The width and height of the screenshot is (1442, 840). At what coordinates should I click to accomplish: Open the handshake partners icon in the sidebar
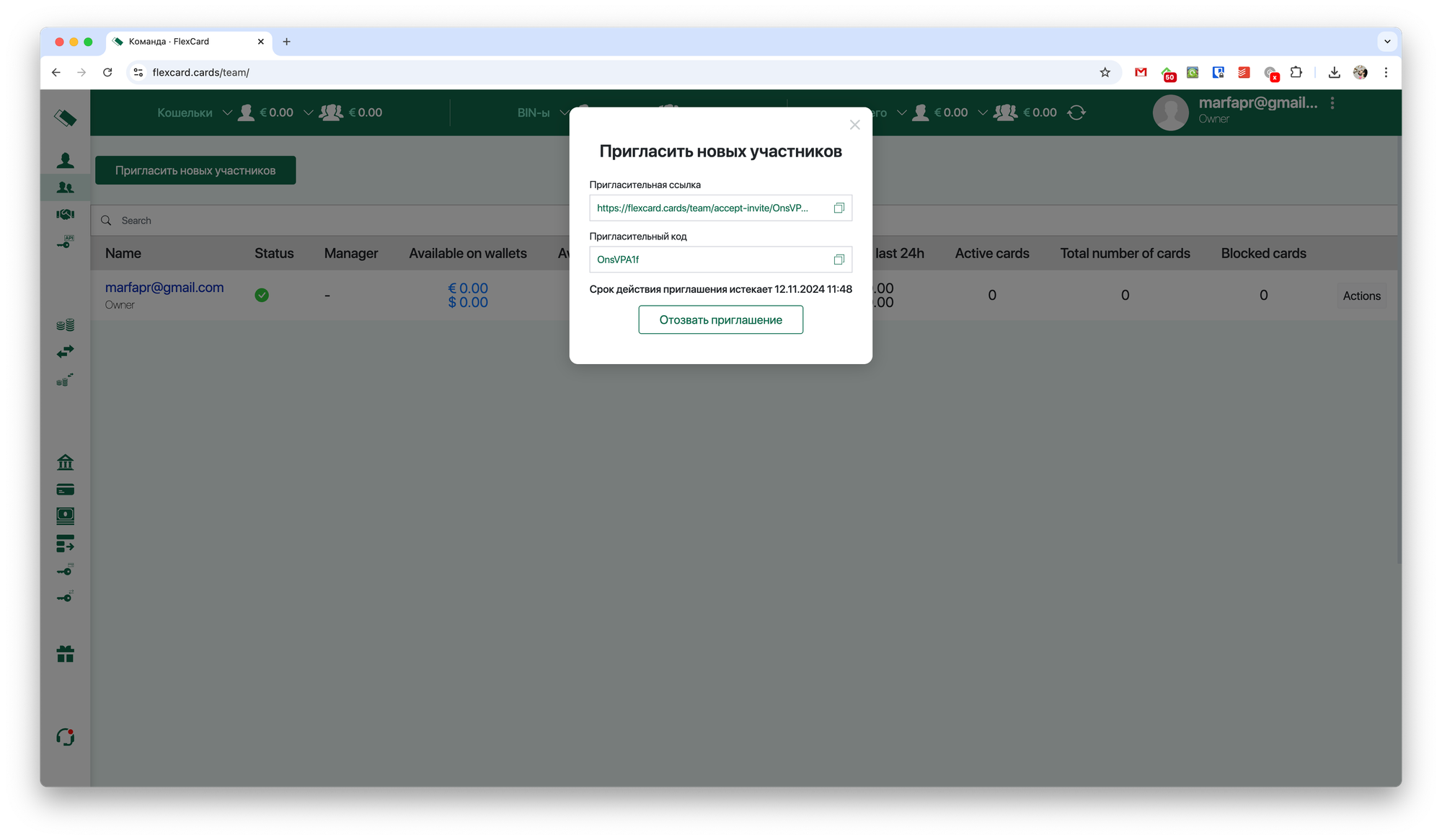[66, 215]
